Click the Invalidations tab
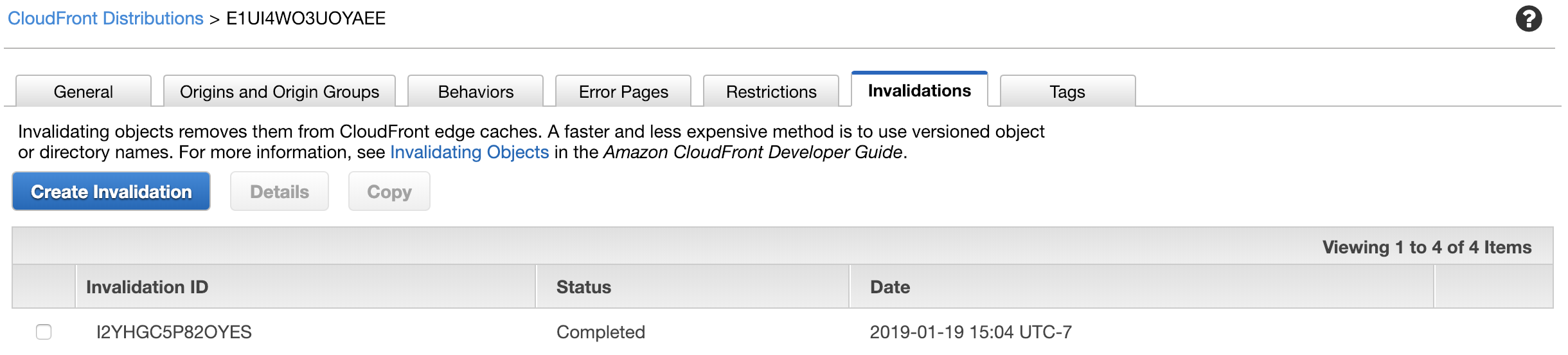1568x355 pixels. 919,91
